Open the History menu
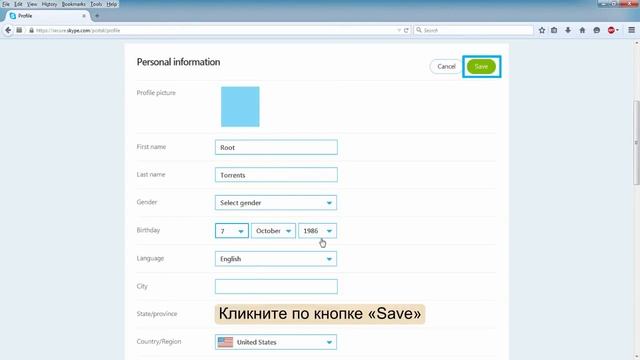This screenshot has width=640, height=360. coord(49,4)
